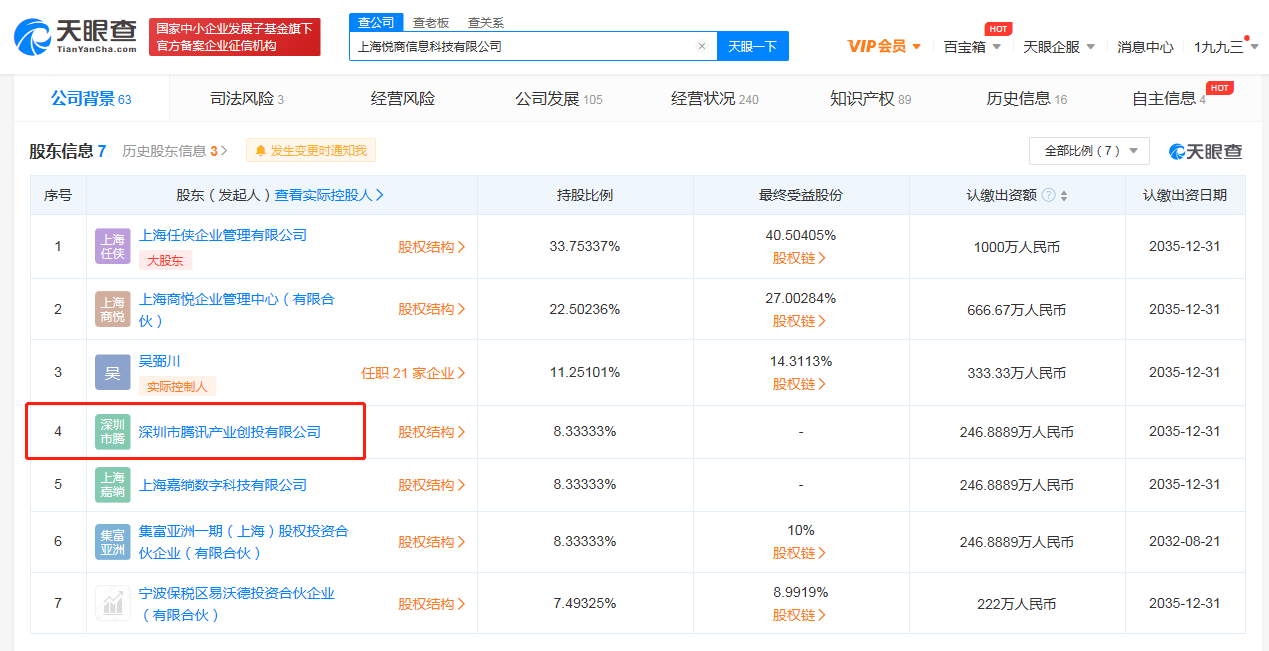Click the 深圳市腾 company avatar icon
Screen dimensions: 1269x651
tap(112, 431)
